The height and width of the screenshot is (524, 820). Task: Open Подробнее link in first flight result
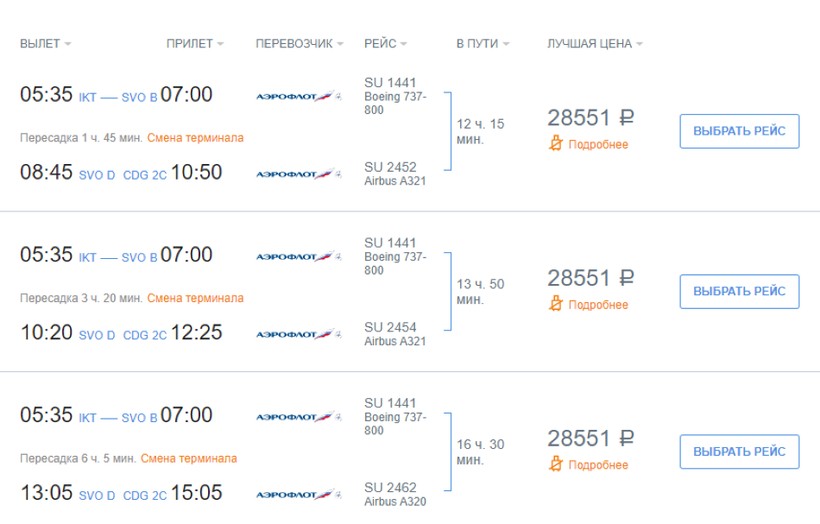[x=598, y=144]
